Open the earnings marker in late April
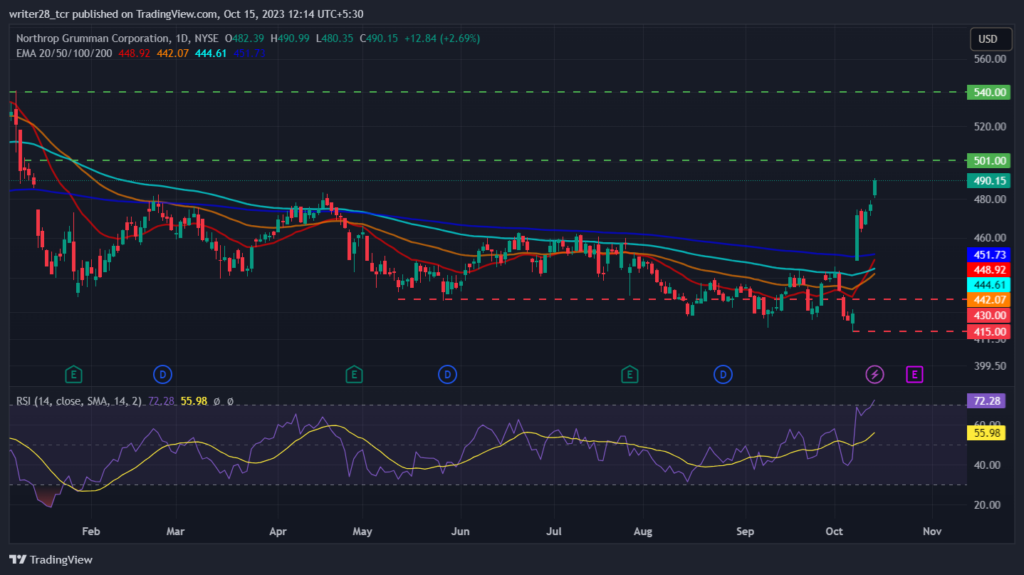The height and width of the screenshot is (575, 1024). coord(354,374)
